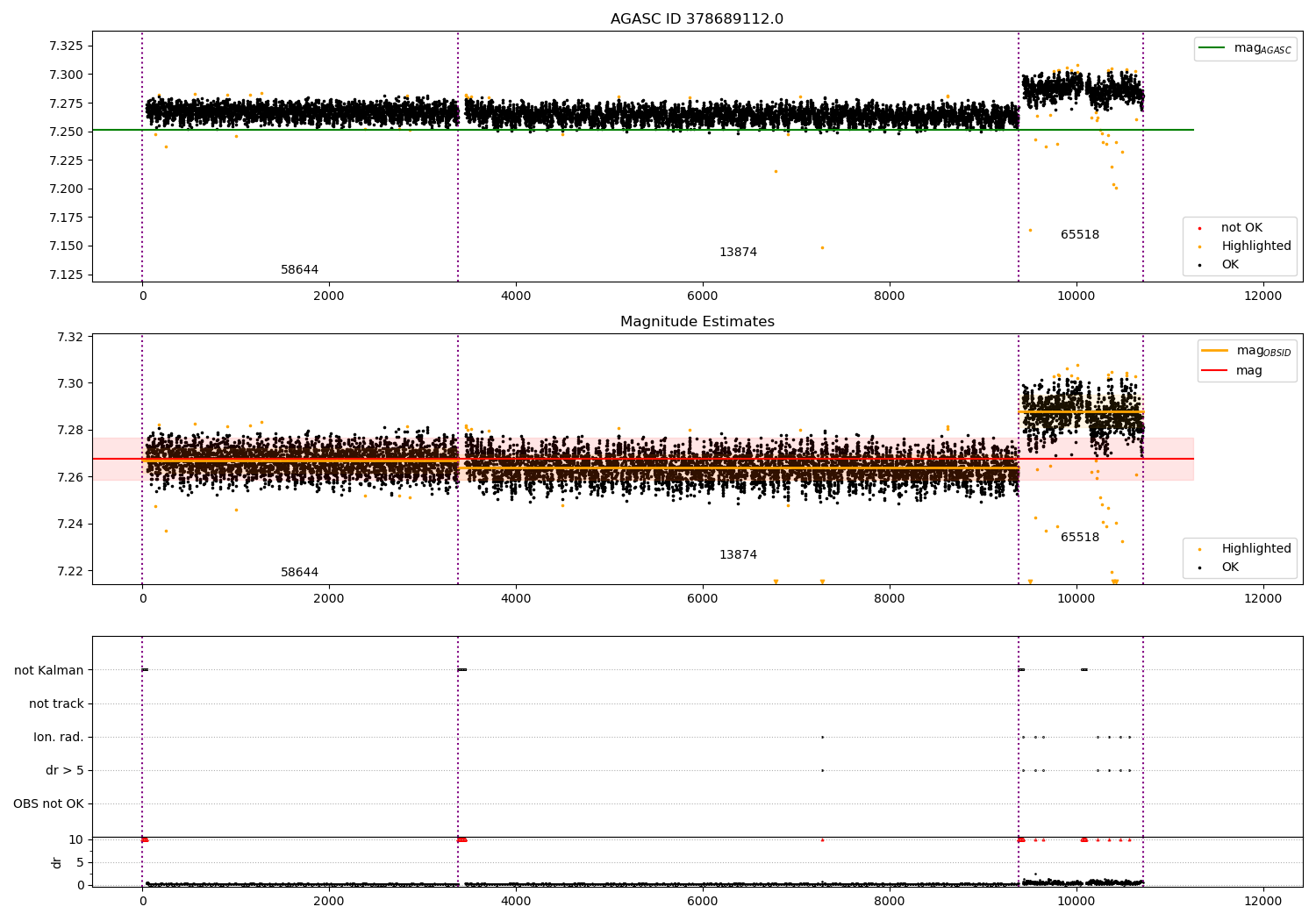The image size is (1316, 921).
Task: Click the red 'mag' legend entry
Action: point(1233,371)
